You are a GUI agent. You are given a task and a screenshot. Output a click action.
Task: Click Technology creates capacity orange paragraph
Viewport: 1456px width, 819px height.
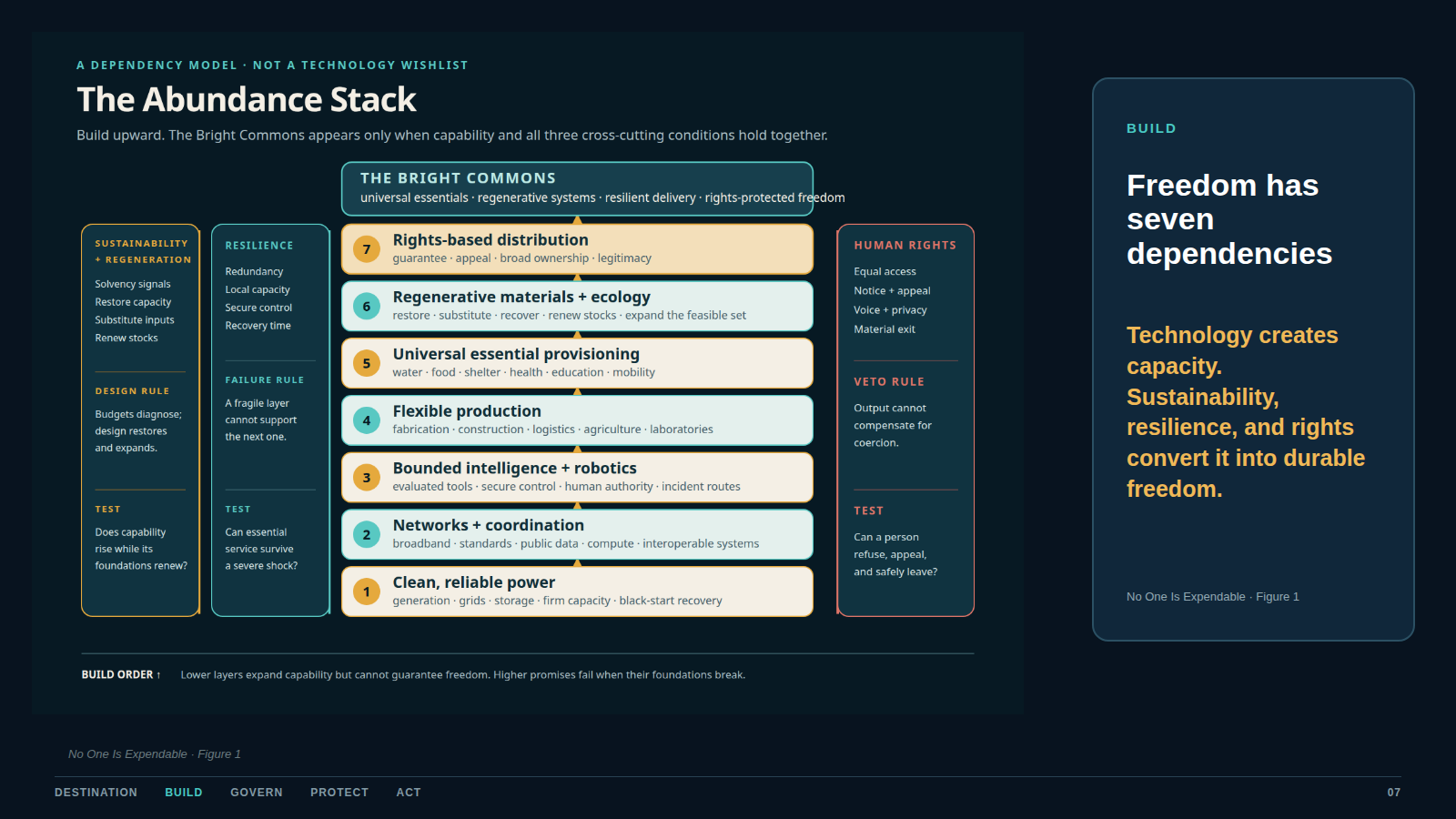[1246, 412]
